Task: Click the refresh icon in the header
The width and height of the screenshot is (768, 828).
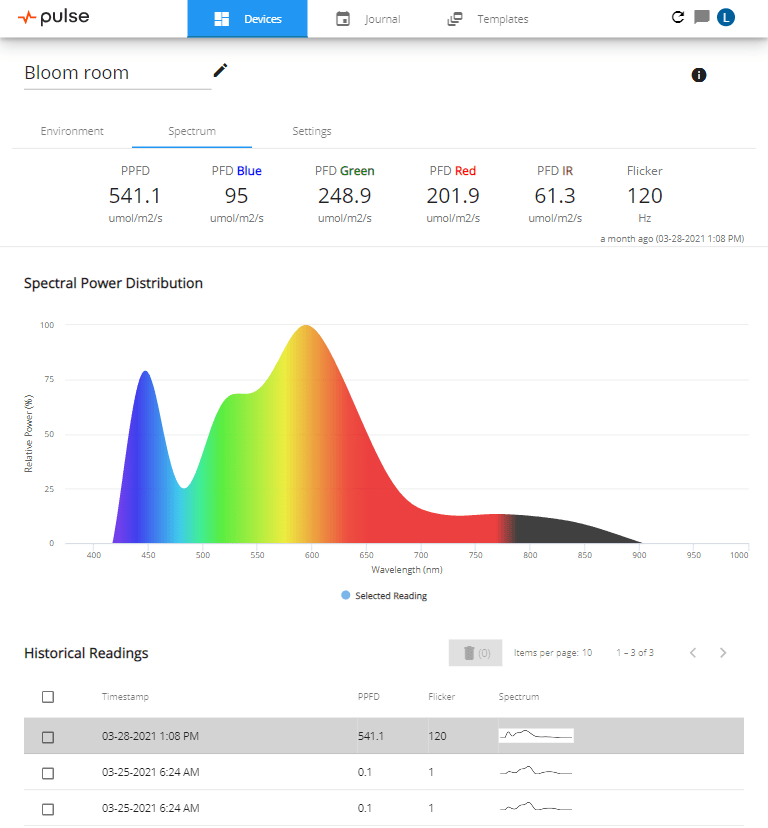Action: [678, 17]
